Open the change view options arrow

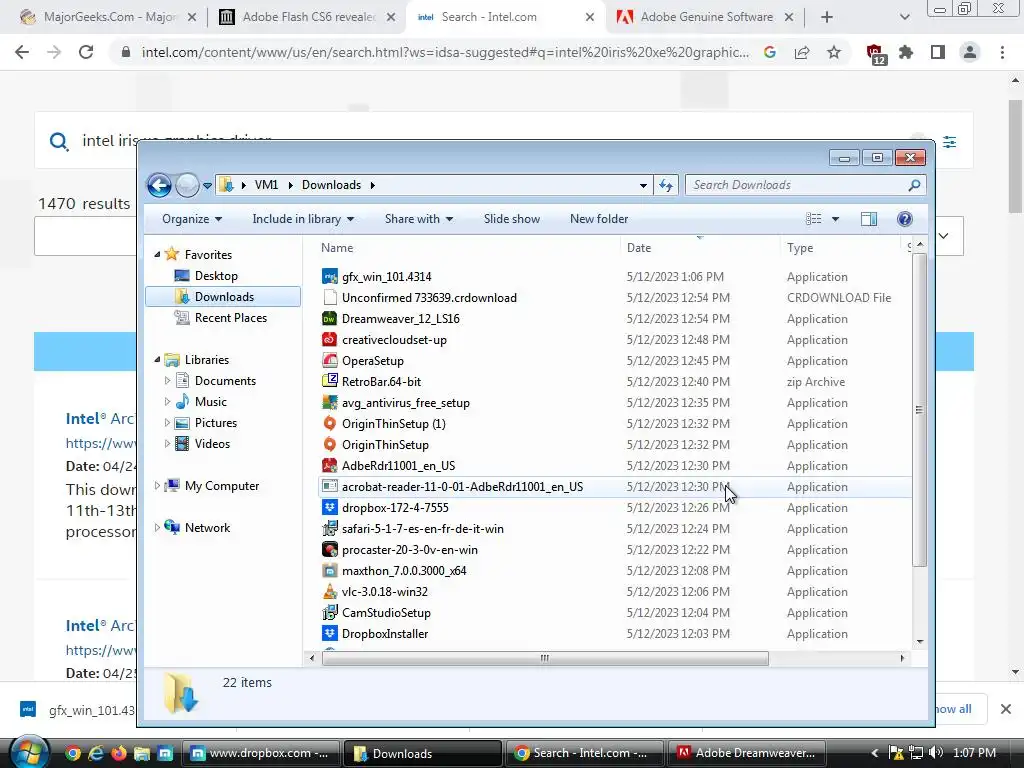coord(835,219)
